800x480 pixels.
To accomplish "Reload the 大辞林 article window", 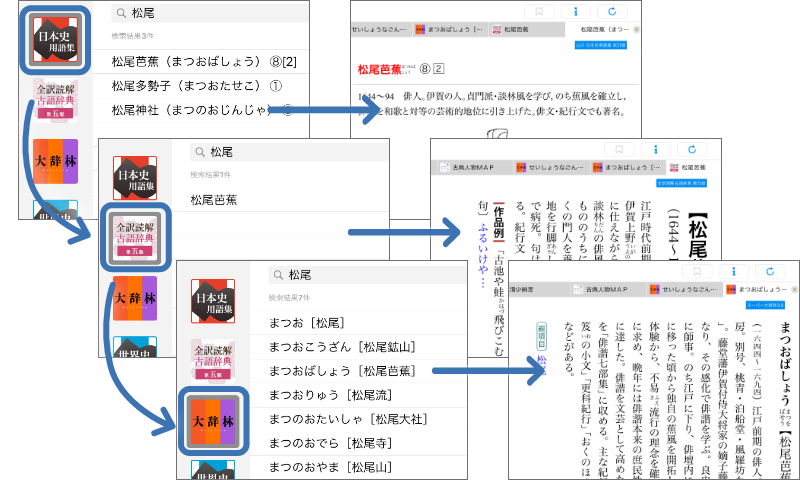I will click(x=770, y=271).
